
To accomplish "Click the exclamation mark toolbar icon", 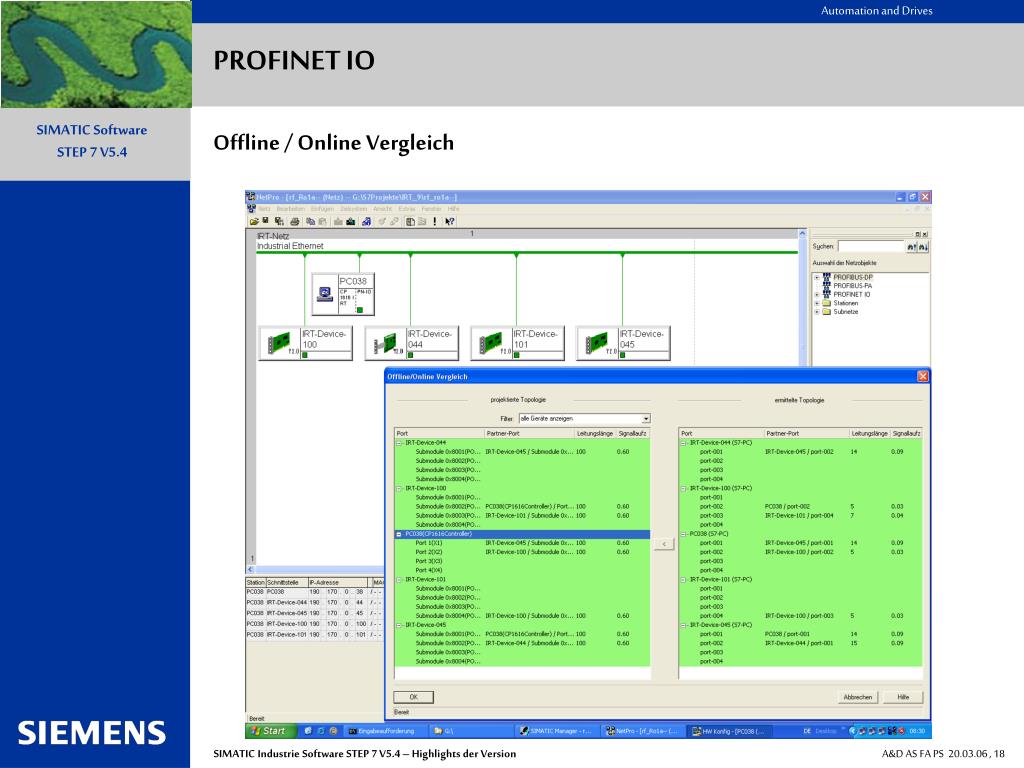I will point(435,221).
